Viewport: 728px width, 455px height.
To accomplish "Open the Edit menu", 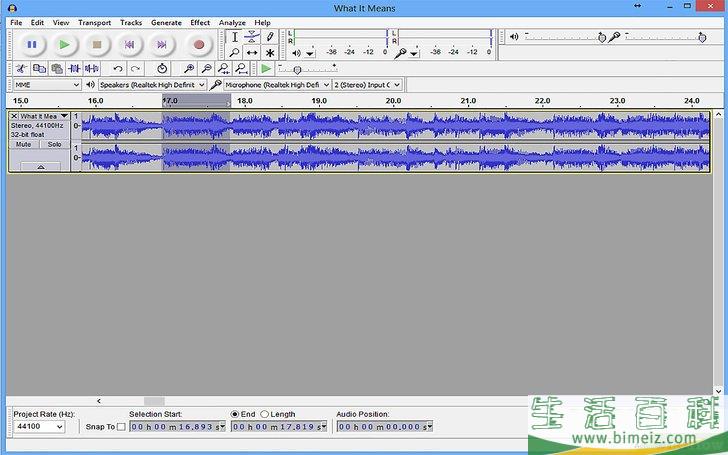I will coord(38,22).
